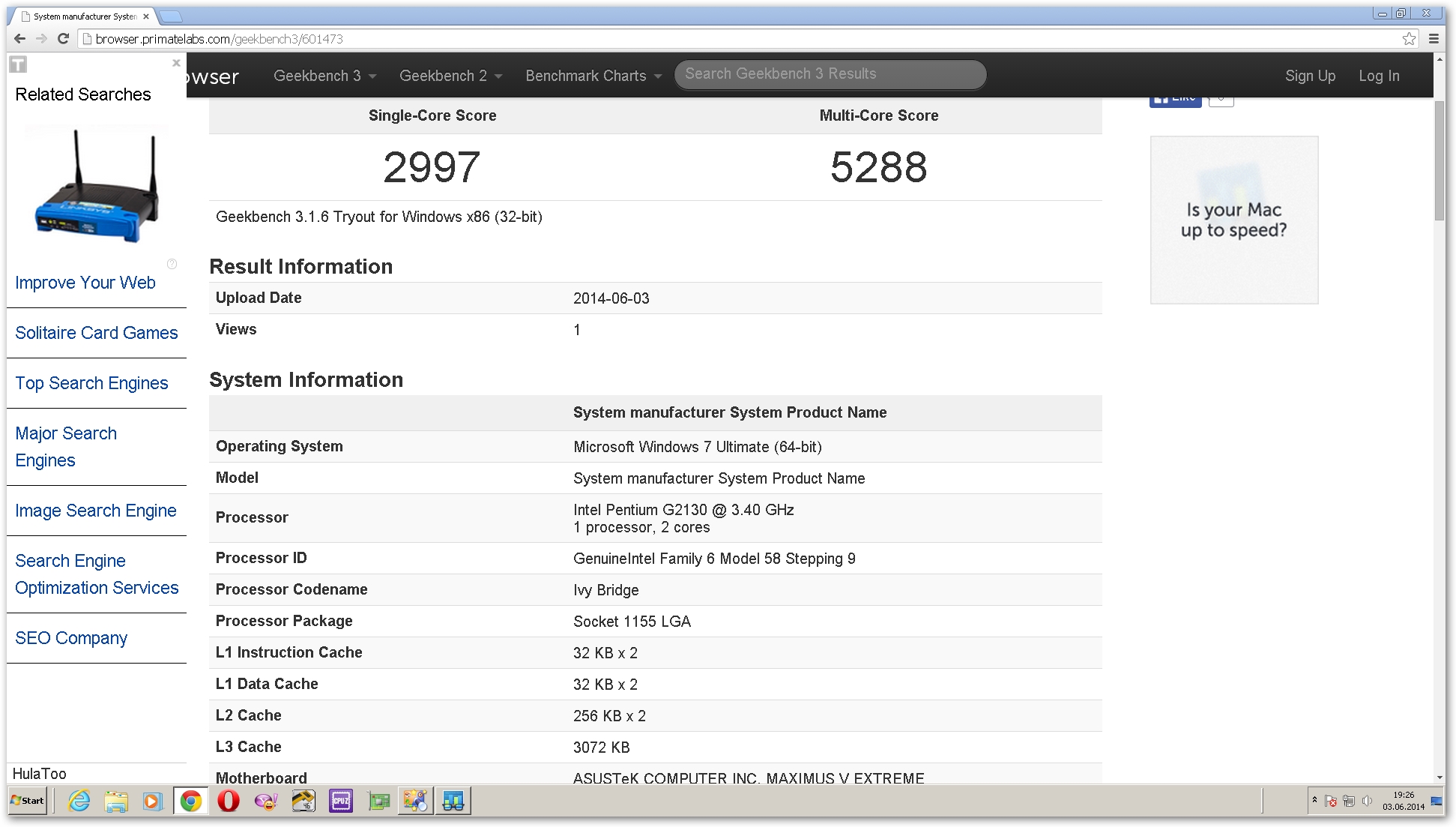
Task: Click the browser address bar URL
Action: [x=220, y=39]
